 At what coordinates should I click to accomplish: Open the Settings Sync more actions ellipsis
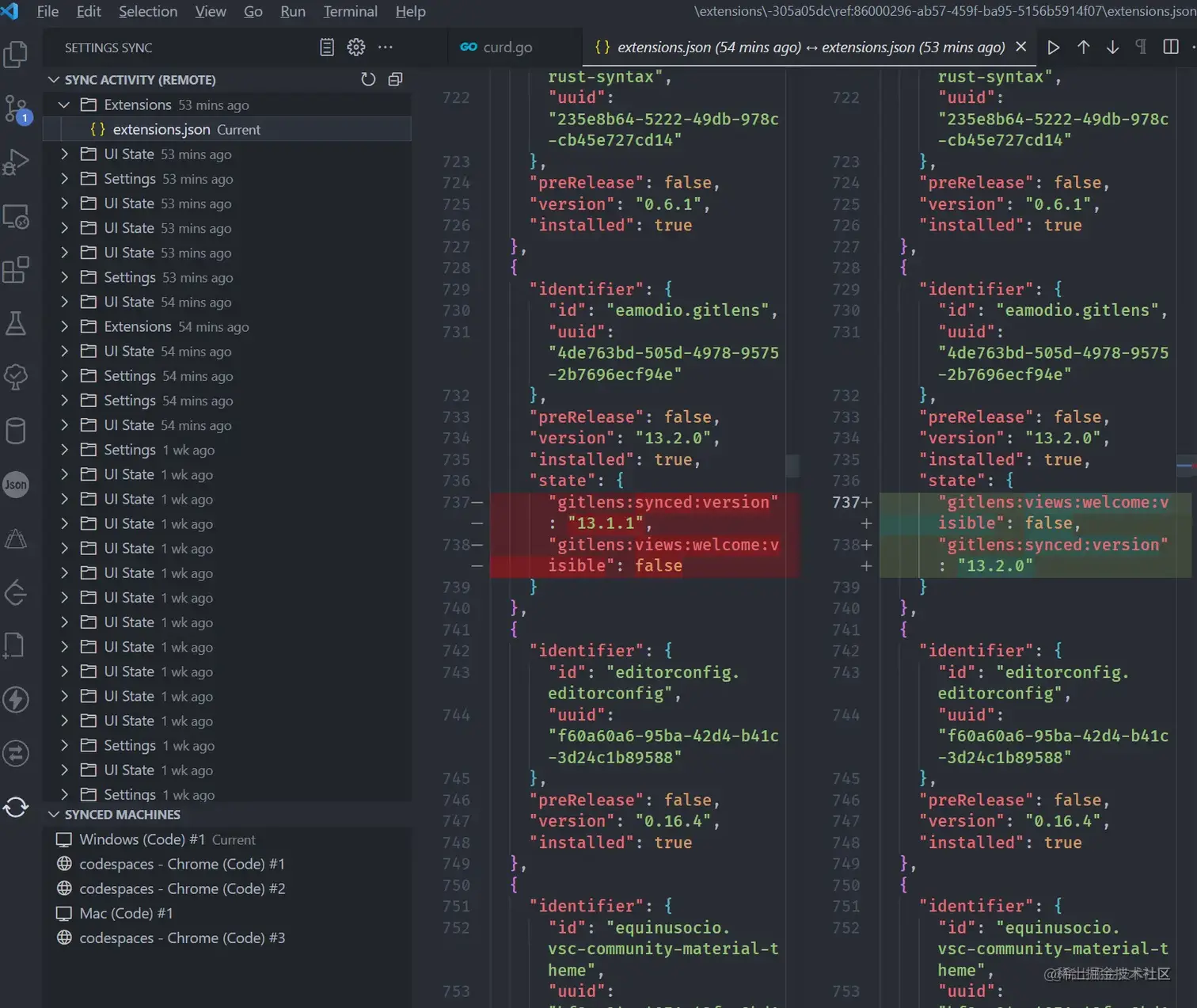coord(386,48)
